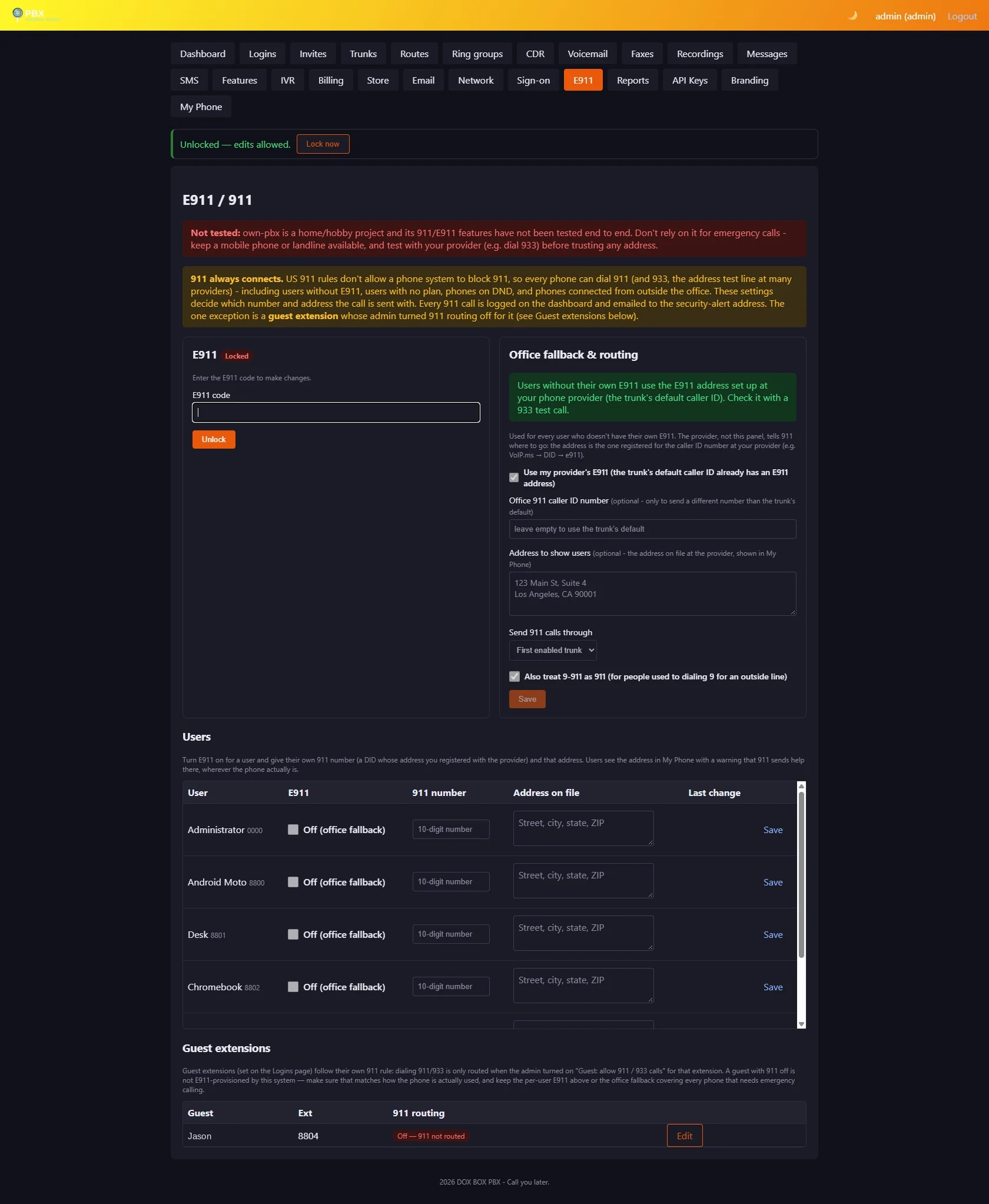Toggle 'Use my provider's E911' checkbox
Viewport: 989px width, 1204px height.
[514, 477]
